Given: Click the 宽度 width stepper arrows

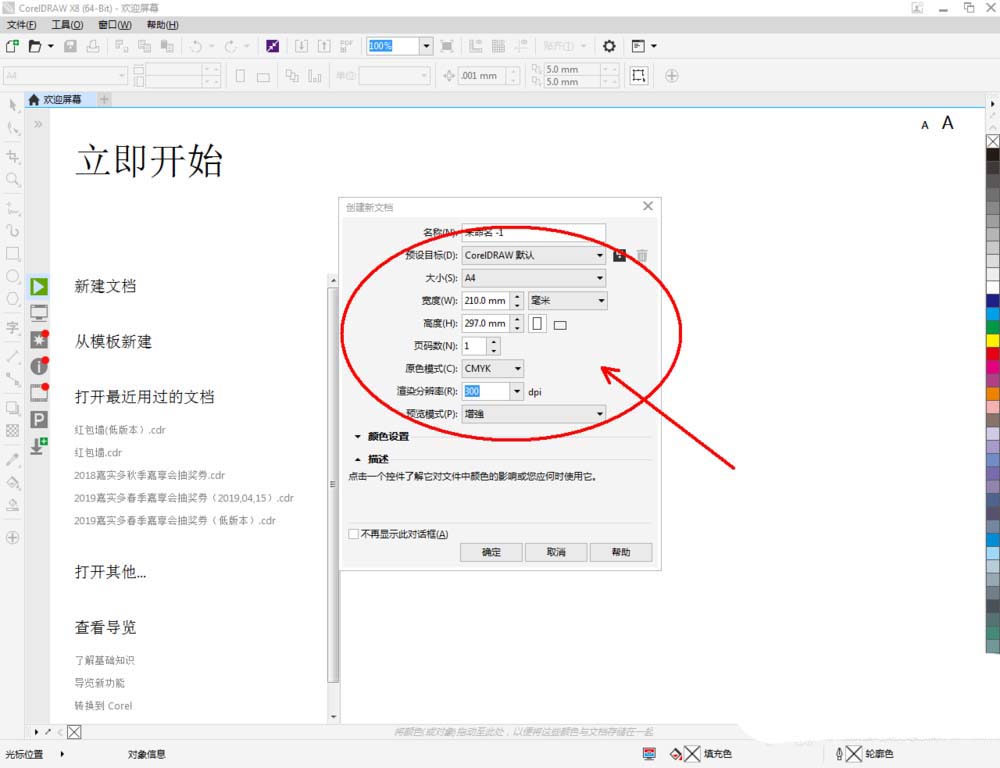Looking at the screenshot, I should click(517, 300).
